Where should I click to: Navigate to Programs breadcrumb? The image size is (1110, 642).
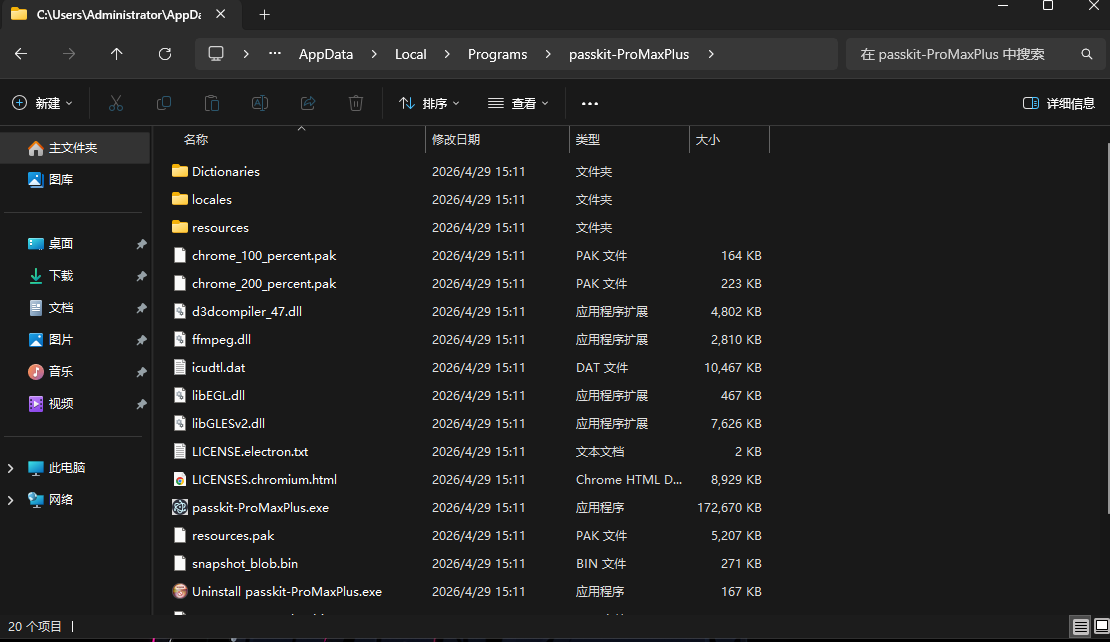pos(498,54)
